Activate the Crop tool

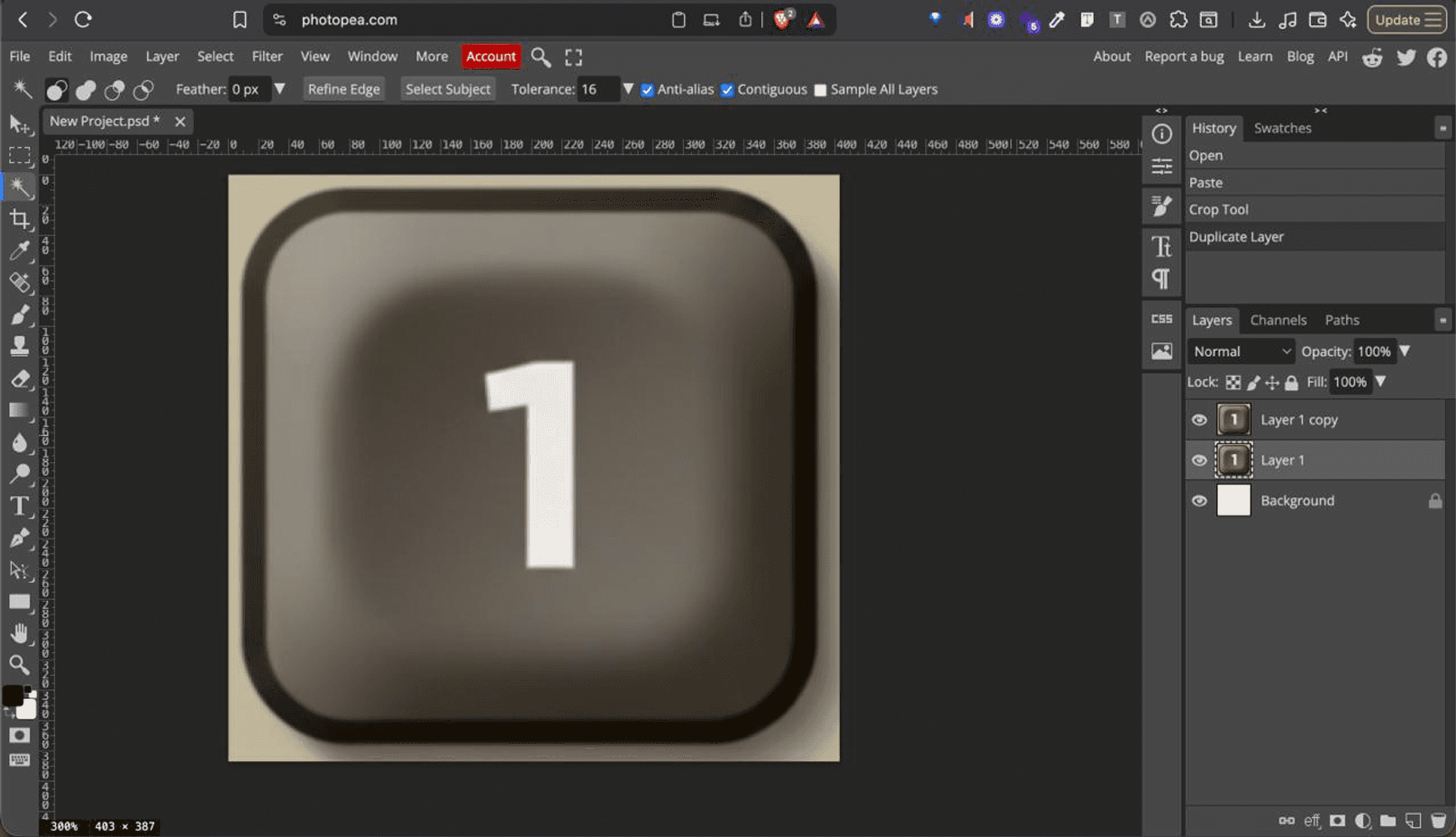(20, 219)
